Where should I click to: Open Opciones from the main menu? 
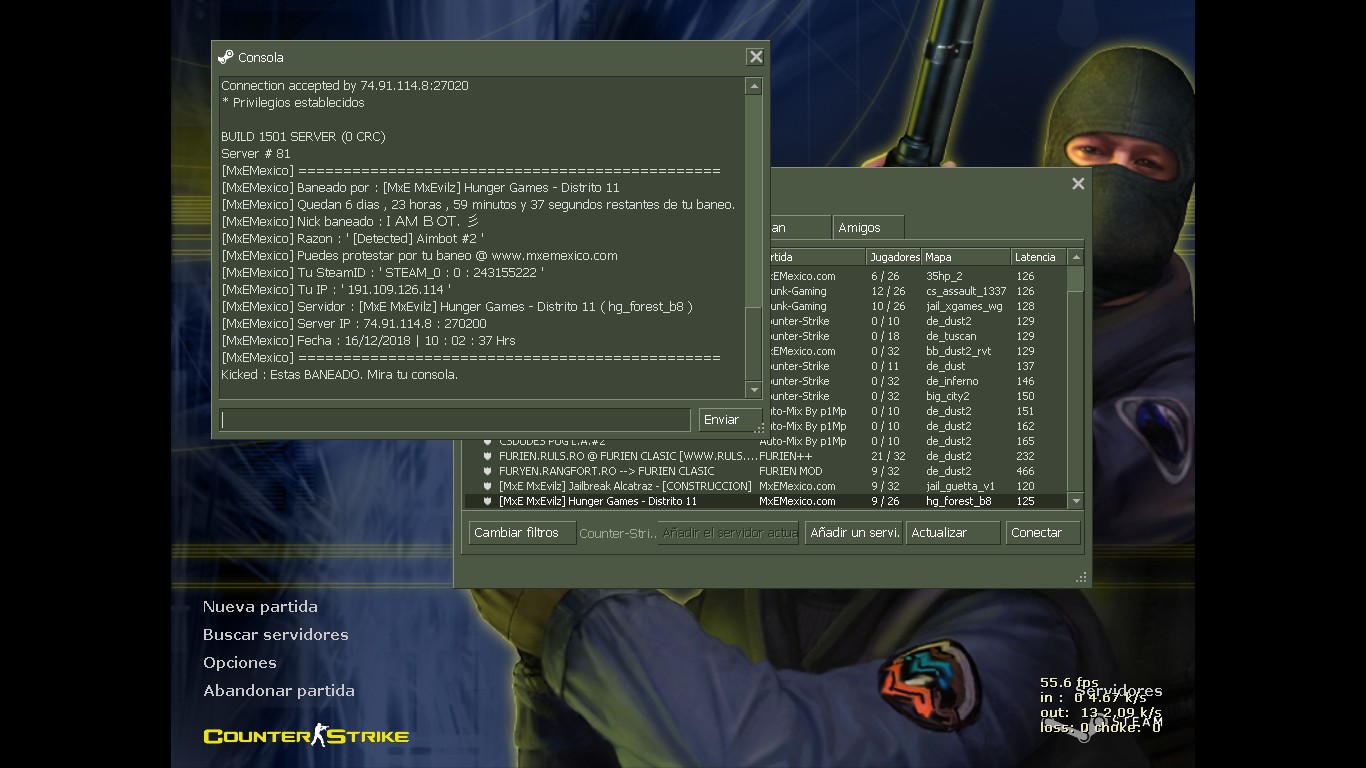[240, 663]
